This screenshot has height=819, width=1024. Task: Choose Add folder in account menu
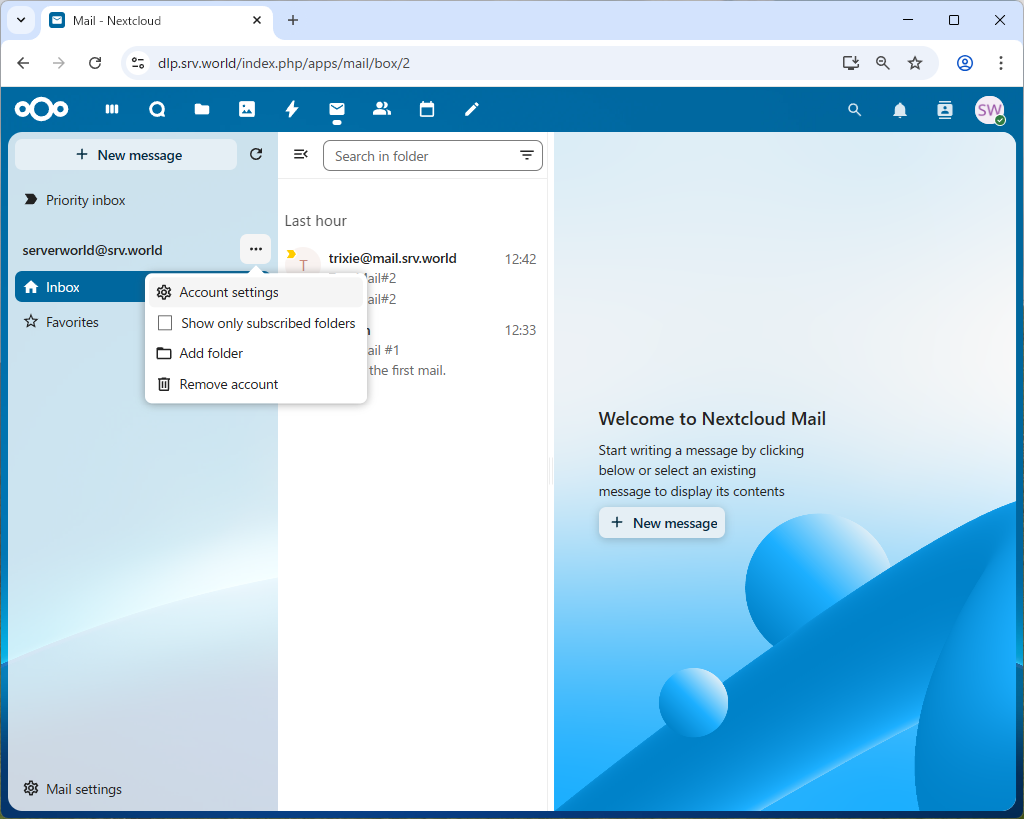tap(211, 353)
